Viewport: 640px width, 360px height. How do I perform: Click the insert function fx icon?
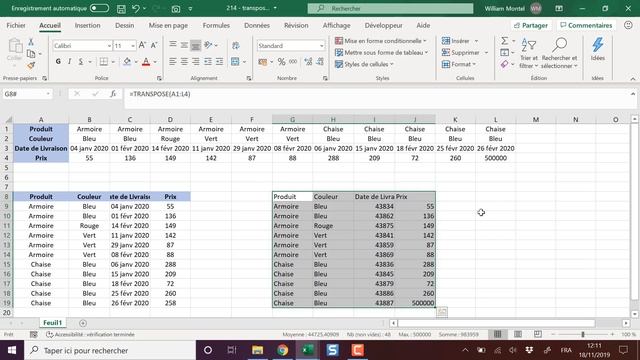click(113, 94)
